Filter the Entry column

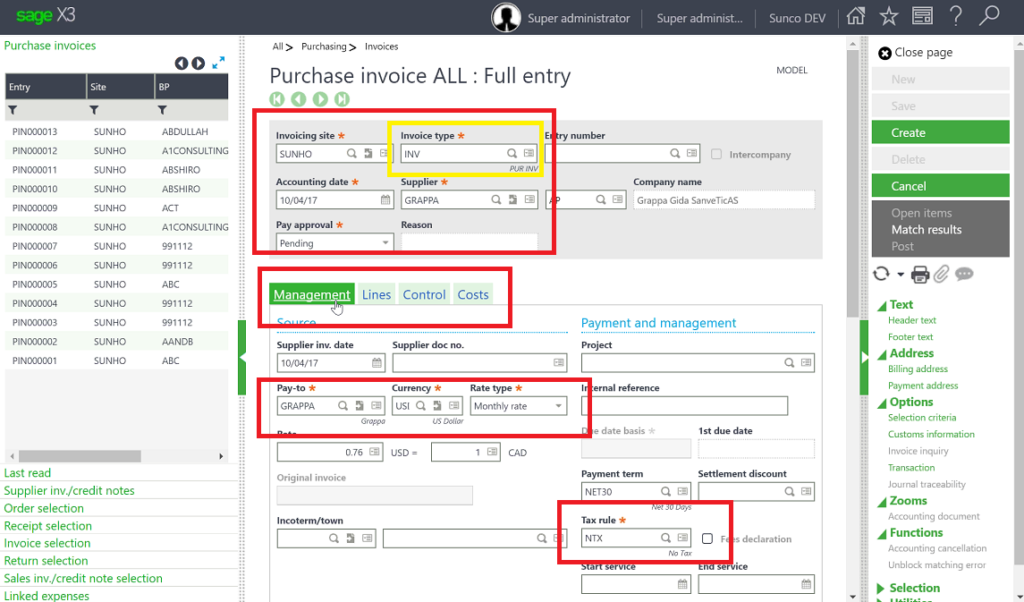tap(12, 110)
